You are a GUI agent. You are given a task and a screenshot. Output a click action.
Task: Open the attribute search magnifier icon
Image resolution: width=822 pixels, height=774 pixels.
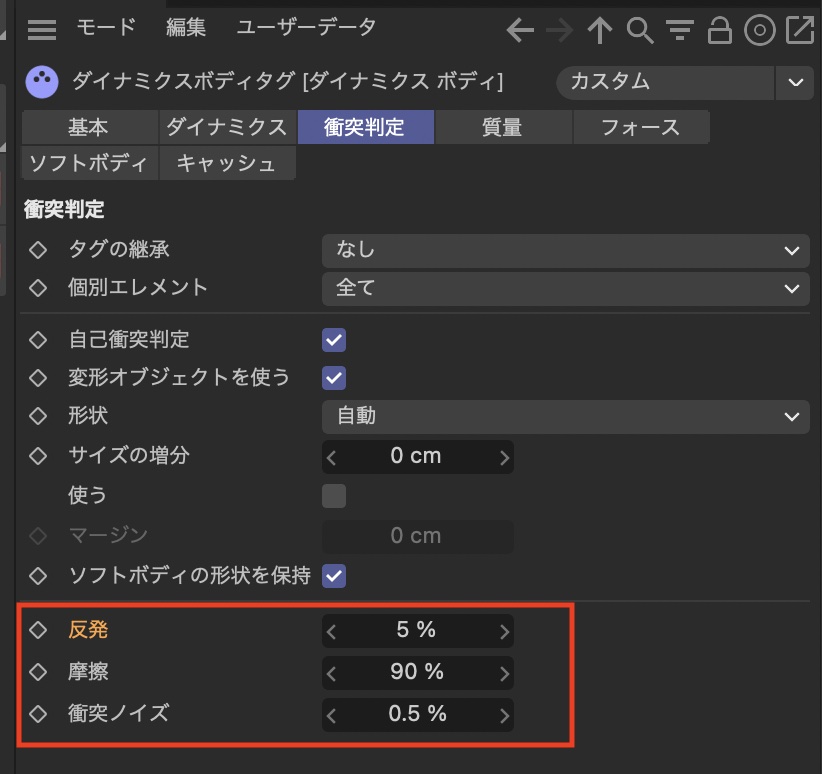[x=640, y=31]
